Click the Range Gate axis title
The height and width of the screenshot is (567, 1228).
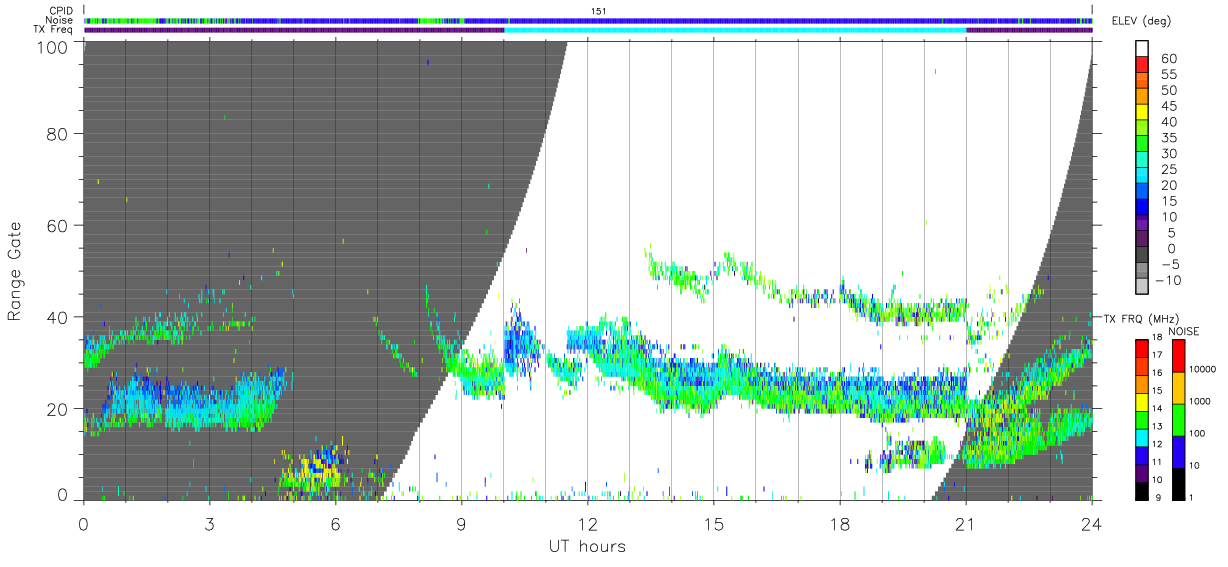click(x=15, y=272)
